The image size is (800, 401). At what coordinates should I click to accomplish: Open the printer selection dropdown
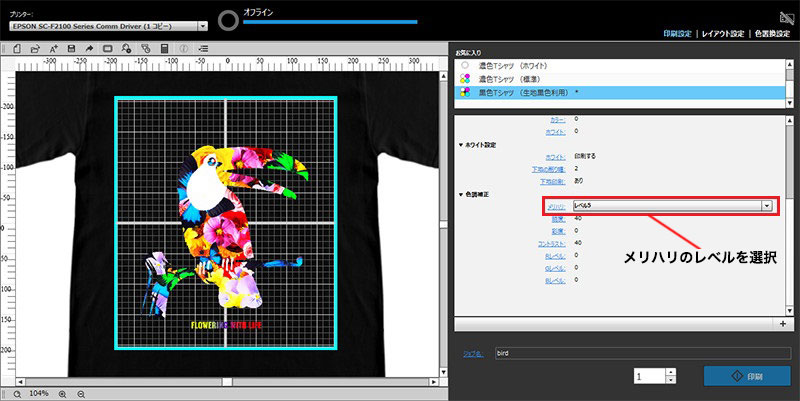tap(202, 25)
